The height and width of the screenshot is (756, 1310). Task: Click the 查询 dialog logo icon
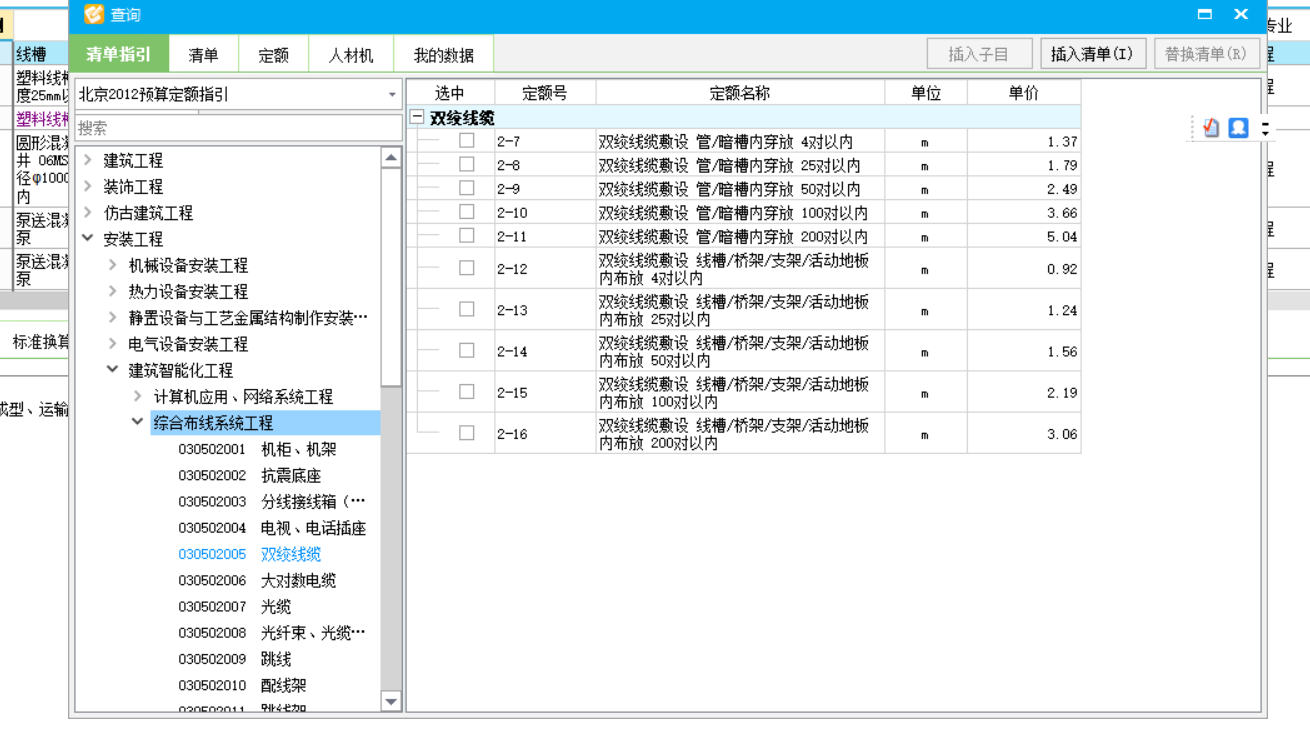(x=94, y=14)
